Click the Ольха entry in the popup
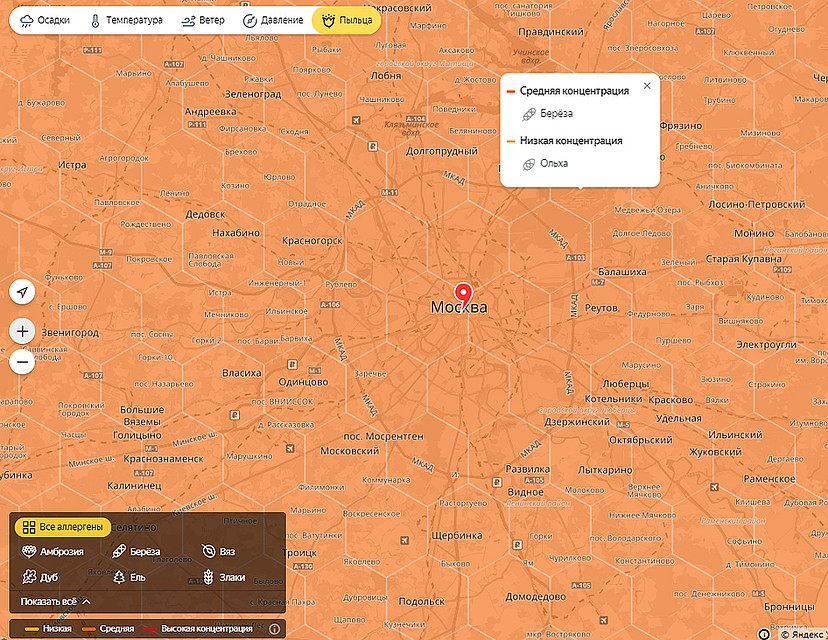 545,164
